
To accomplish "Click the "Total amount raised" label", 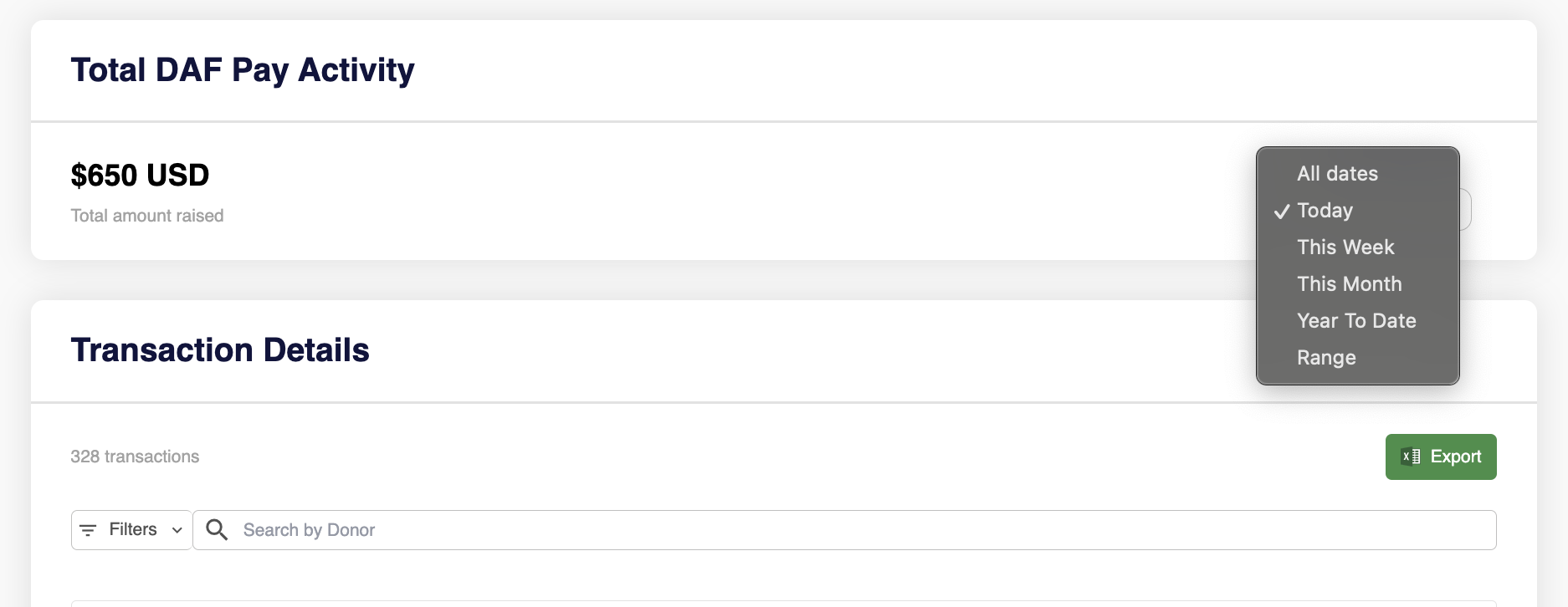I will (147, 216).
